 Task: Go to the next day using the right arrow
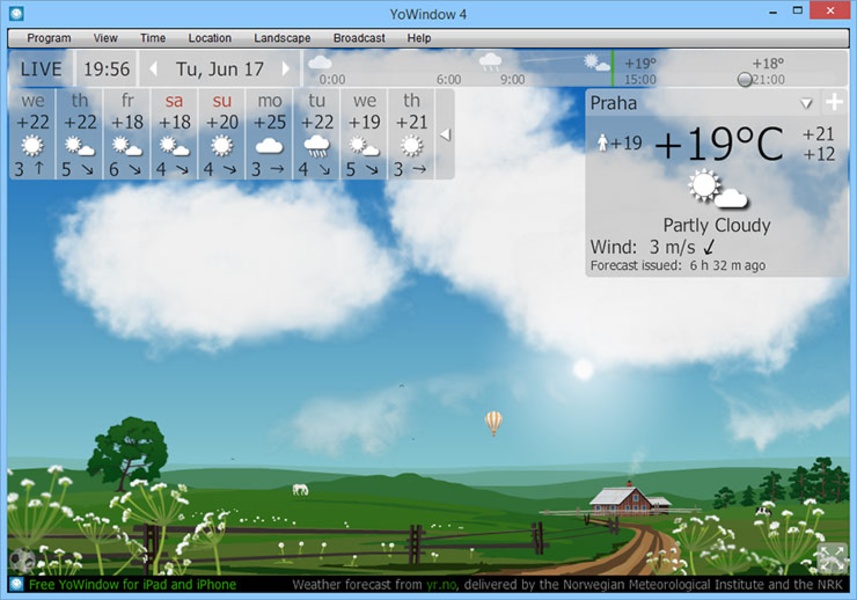(x=286, y=69)
